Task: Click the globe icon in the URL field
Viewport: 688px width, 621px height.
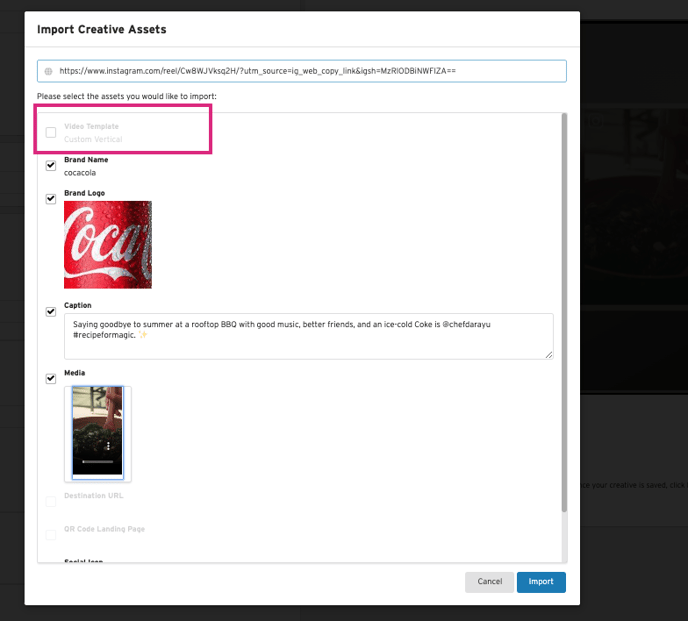Action: tap(47, 72)
